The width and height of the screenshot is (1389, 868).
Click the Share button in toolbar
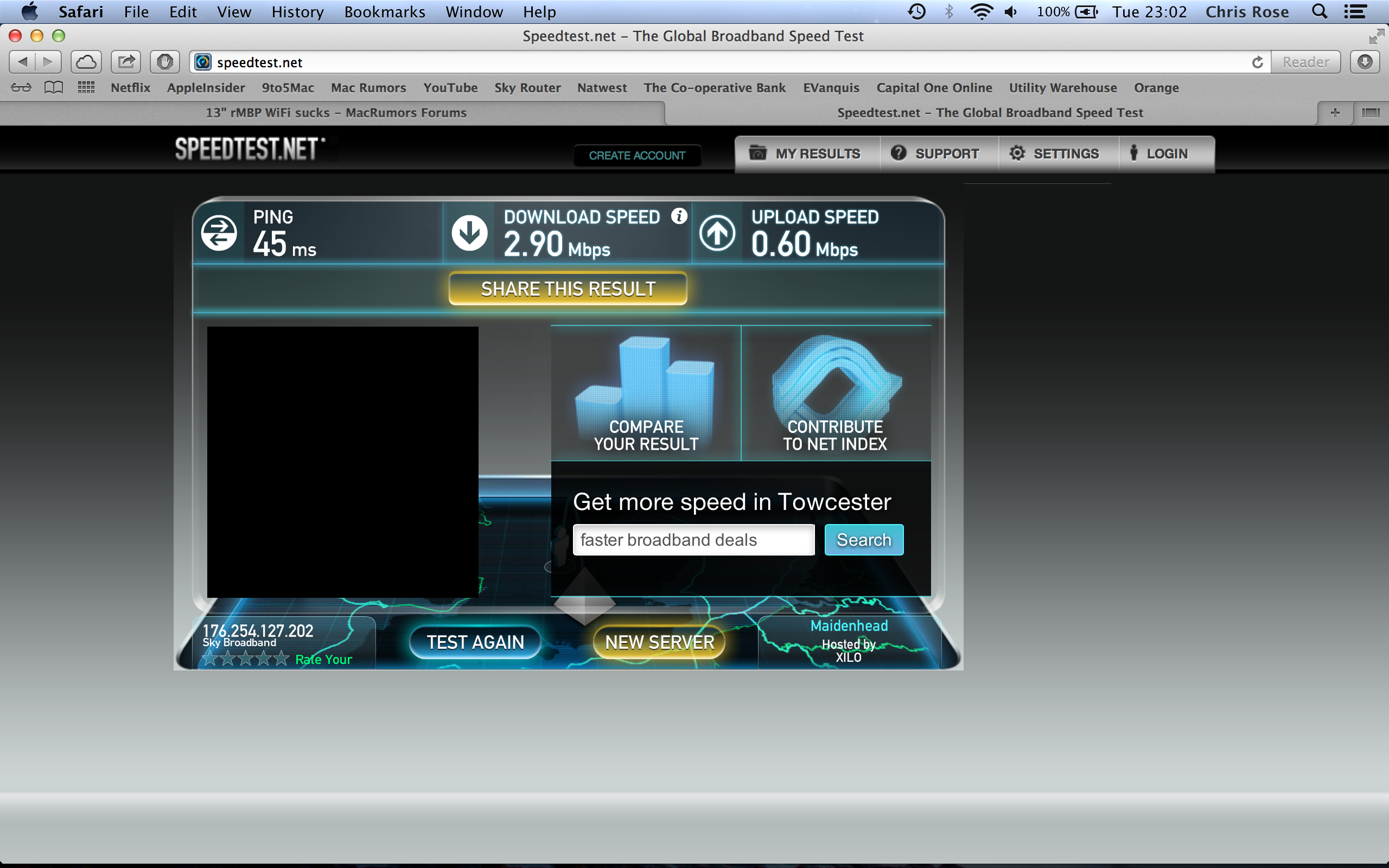126,61
